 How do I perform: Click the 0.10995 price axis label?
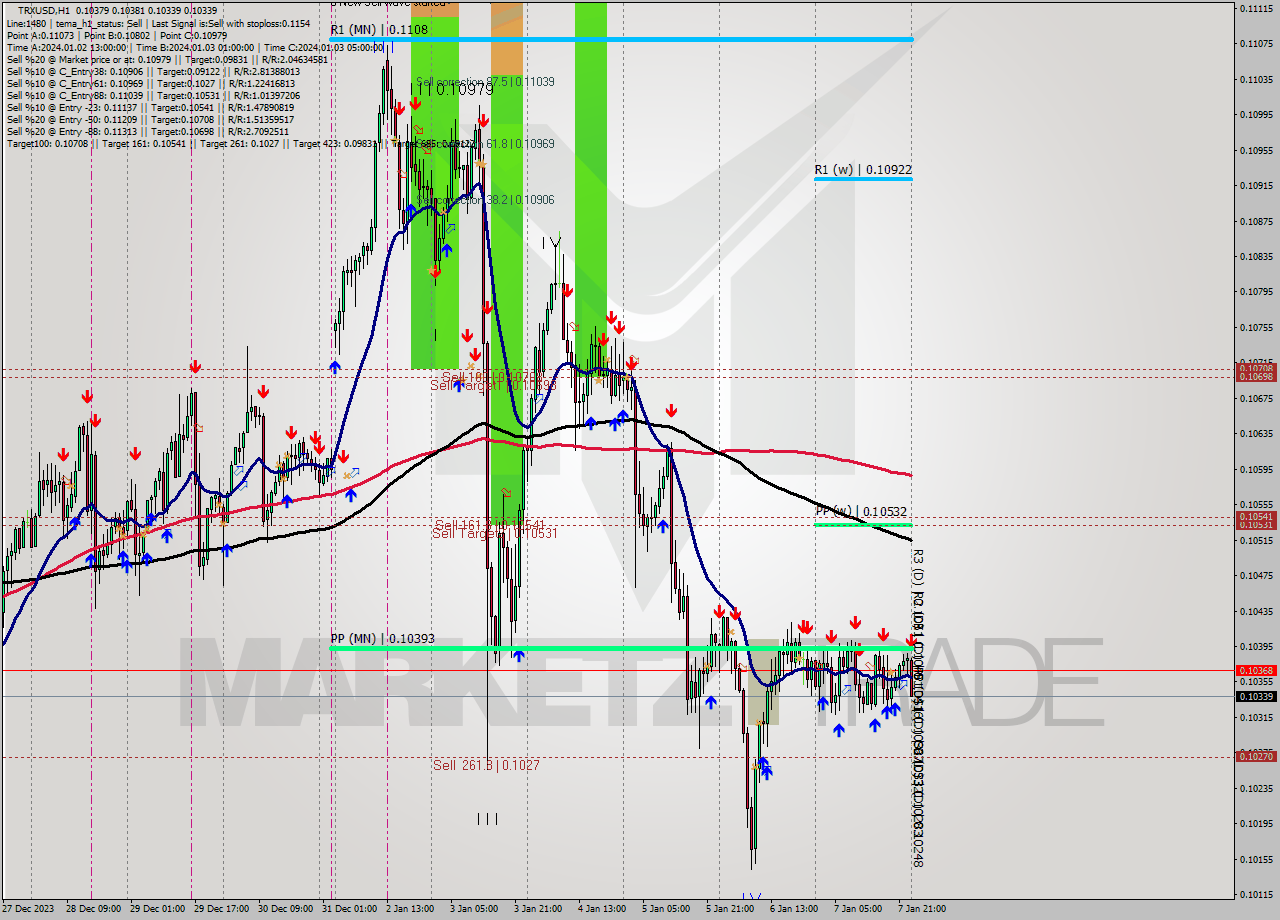point(1255,114)
